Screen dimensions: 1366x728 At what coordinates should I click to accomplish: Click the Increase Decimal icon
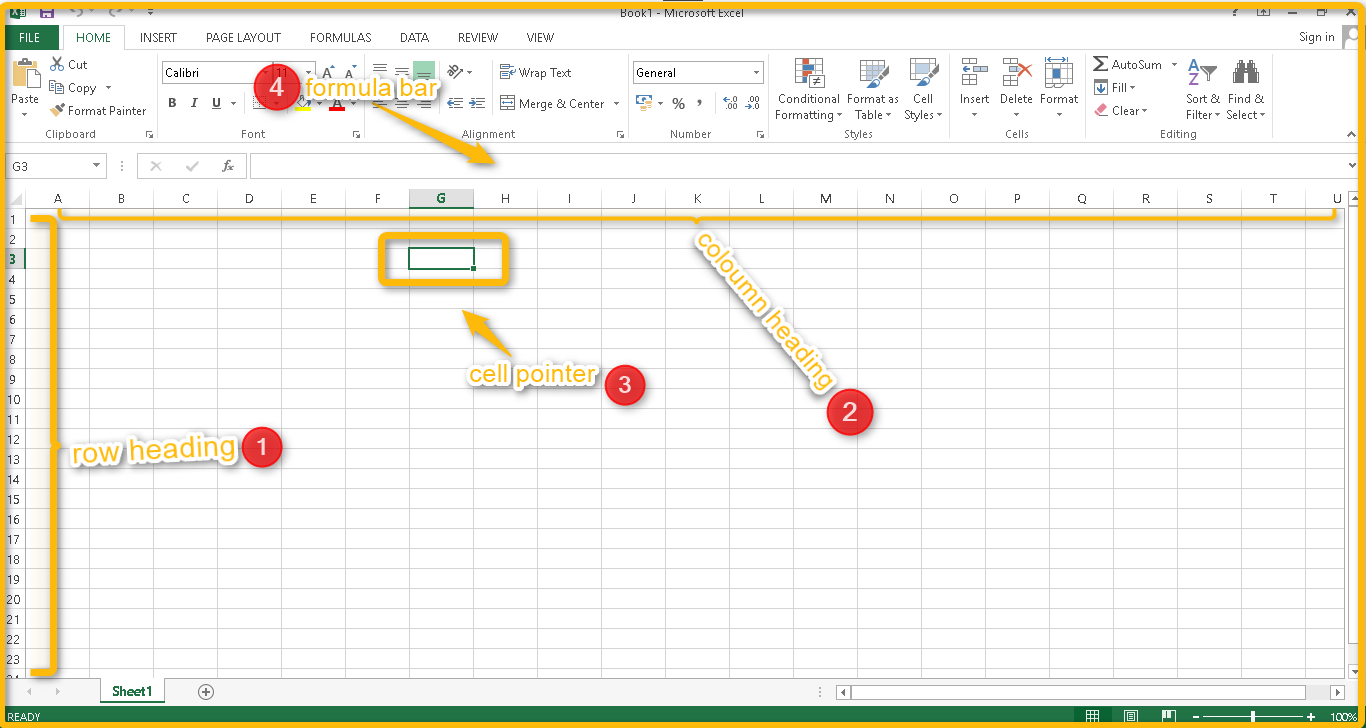coord(729,103)
